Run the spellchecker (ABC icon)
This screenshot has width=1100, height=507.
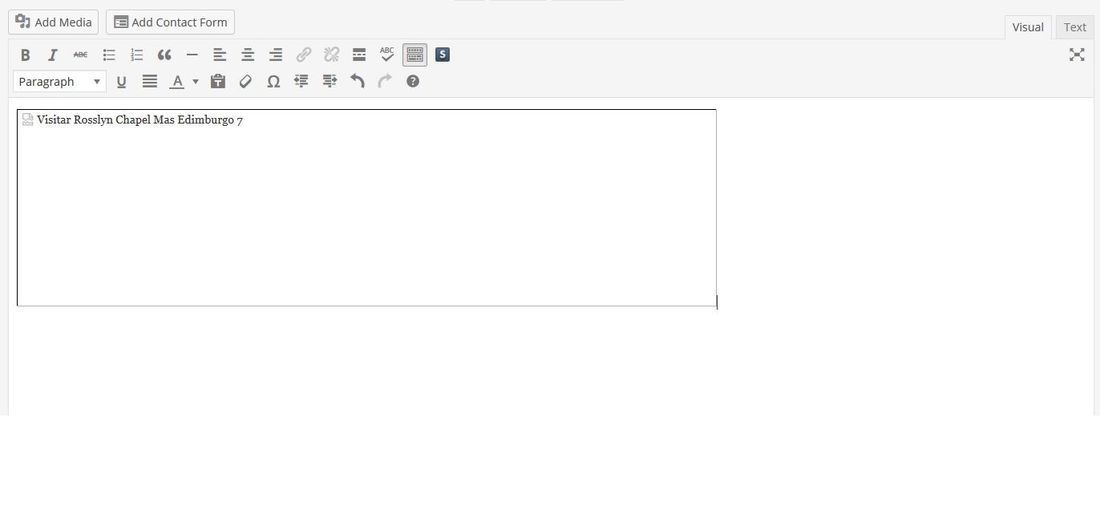[387, 55]
